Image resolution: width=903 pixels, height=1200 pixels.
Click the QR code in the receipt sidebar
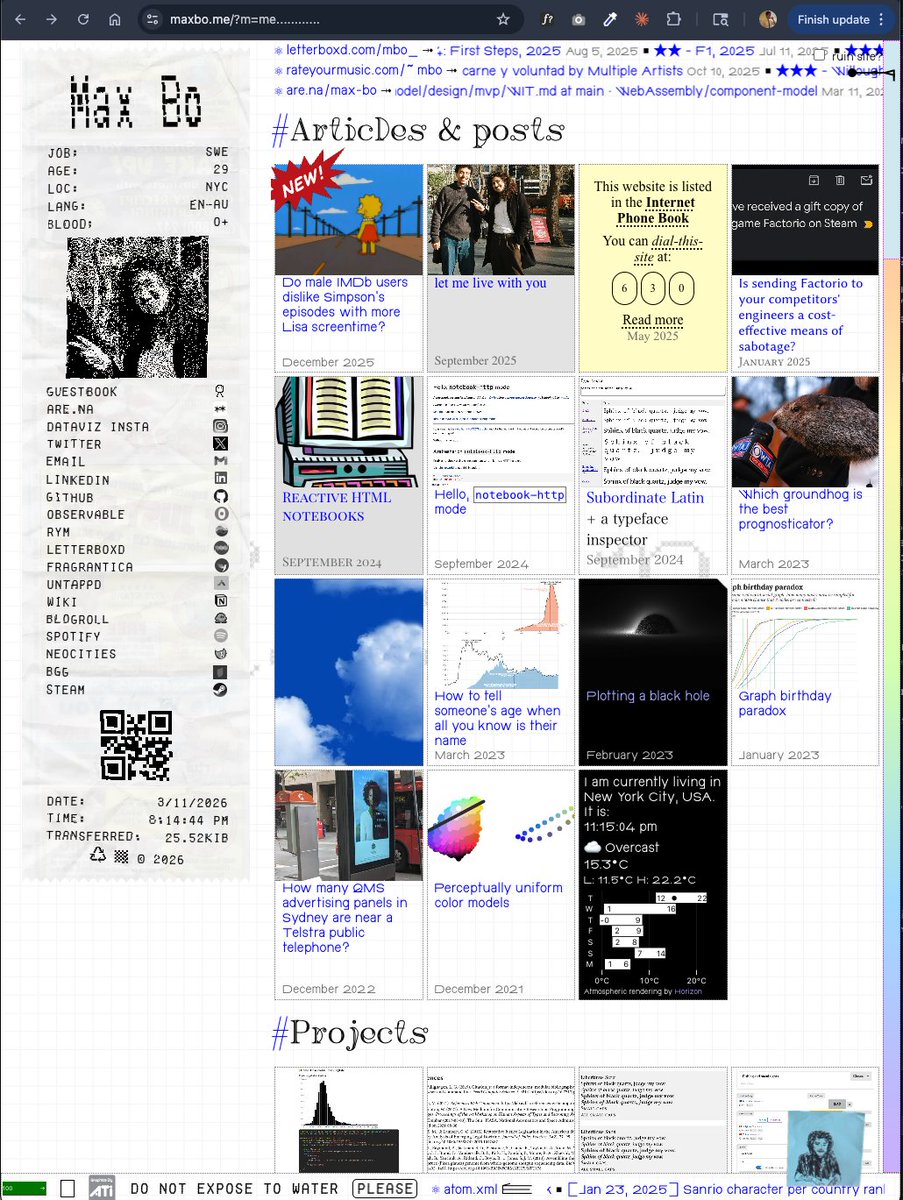tap(136, 745)
